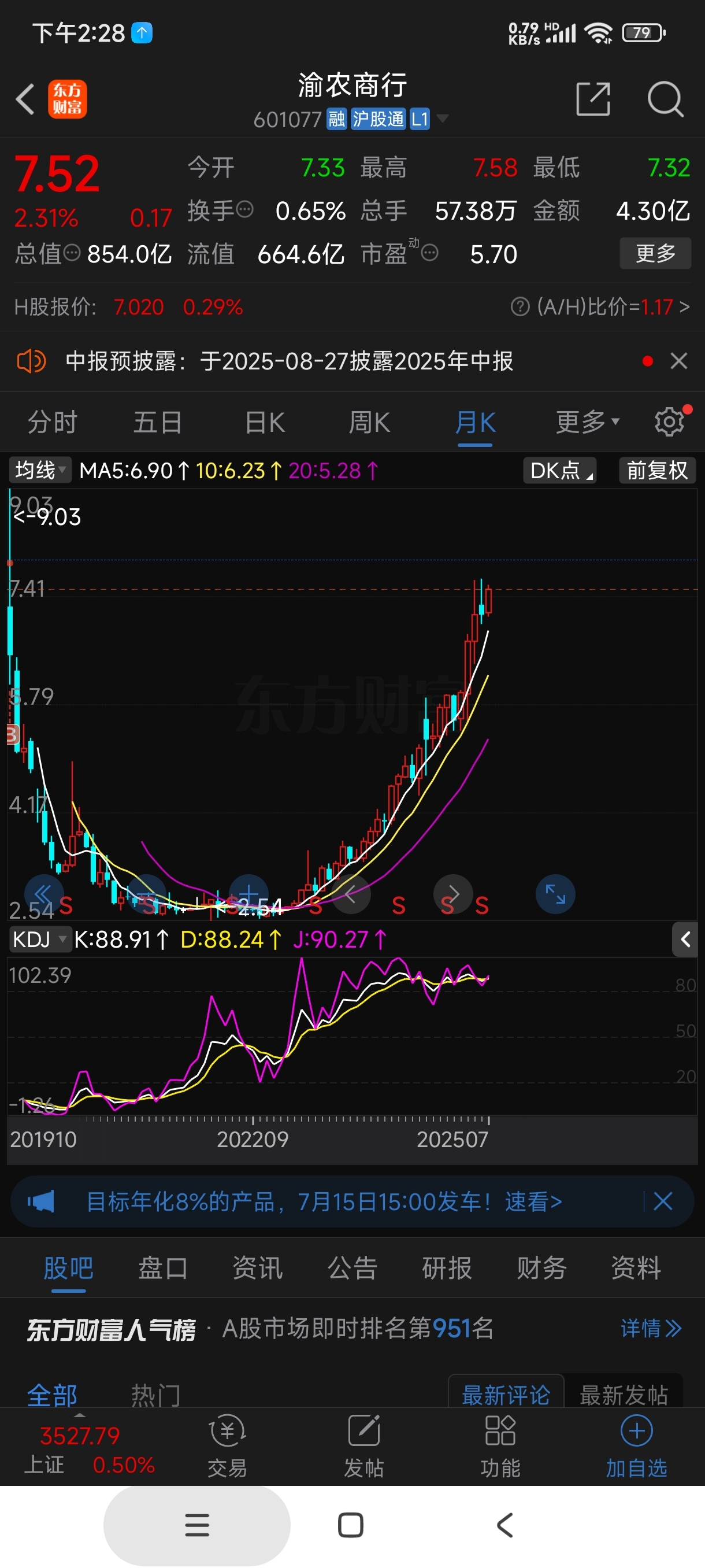705x1568 pixels.
Task: Tap the speaker icon on 中报预披露 notice
Action: [x=31, y=361]
